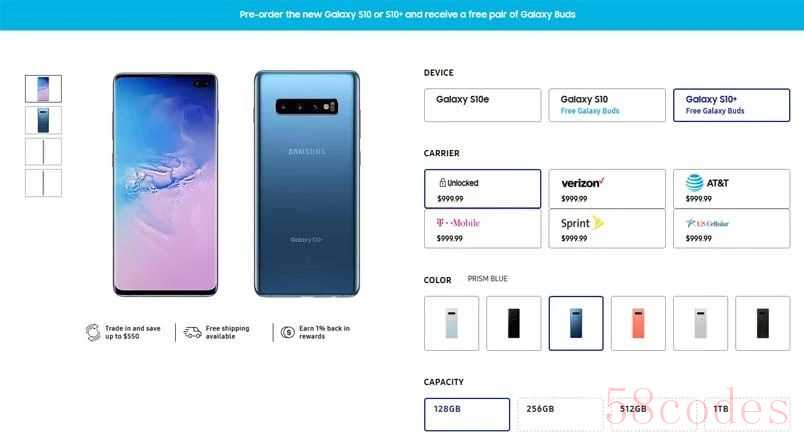The height and width of the screenshot is (437, 804).
Task: Show the front view phone thumbnail
Action: coord(43,89)
